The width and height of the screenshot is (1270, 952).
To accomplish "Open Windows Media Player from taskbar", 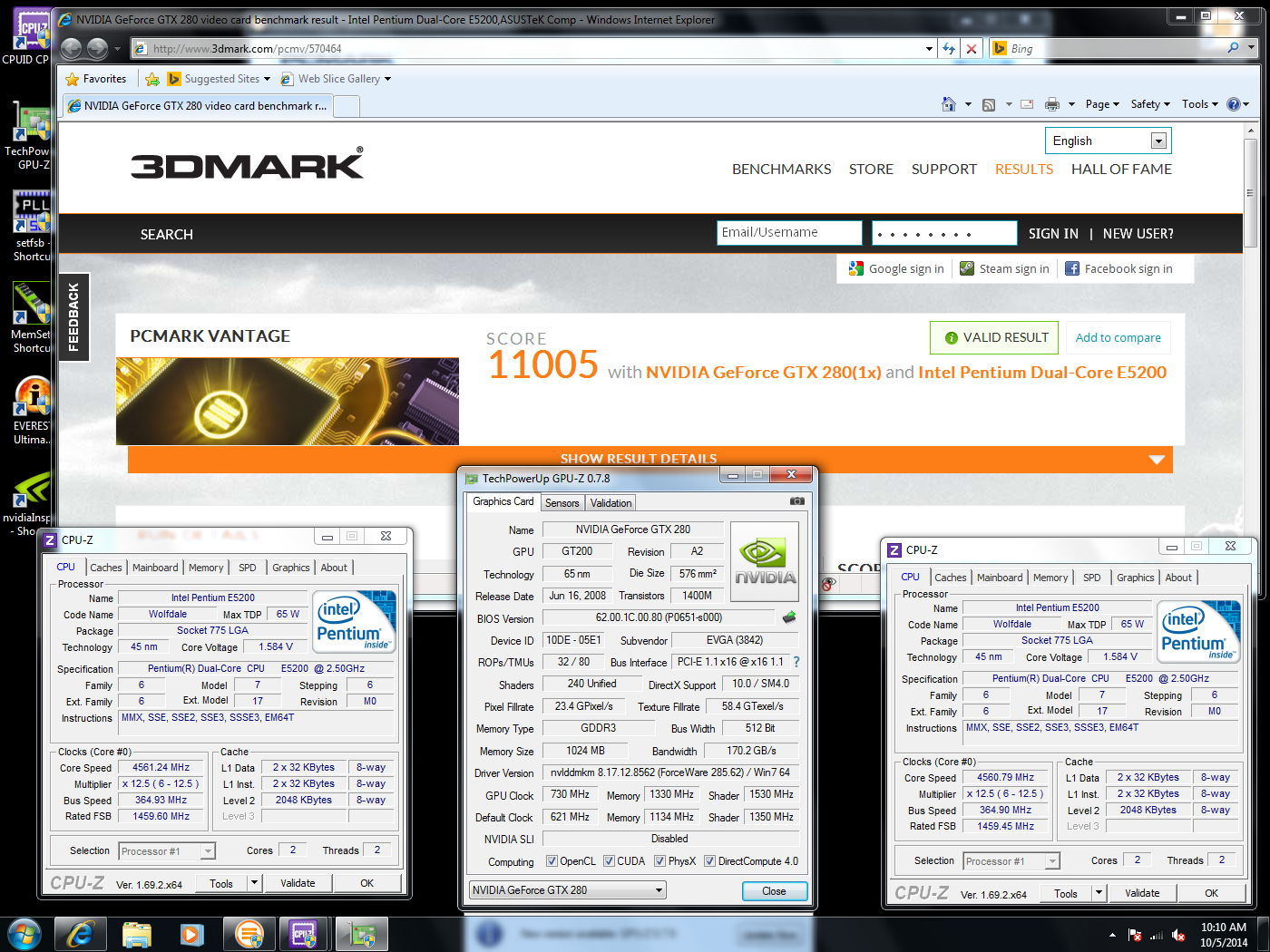I will [x=192, y=934].
